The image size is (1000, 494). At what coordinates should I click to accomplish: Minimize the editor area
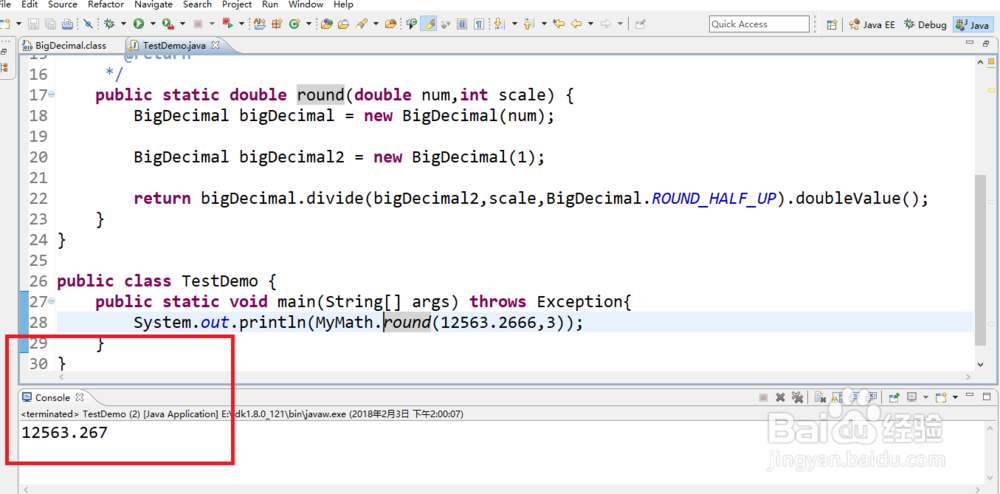point(970,43)
